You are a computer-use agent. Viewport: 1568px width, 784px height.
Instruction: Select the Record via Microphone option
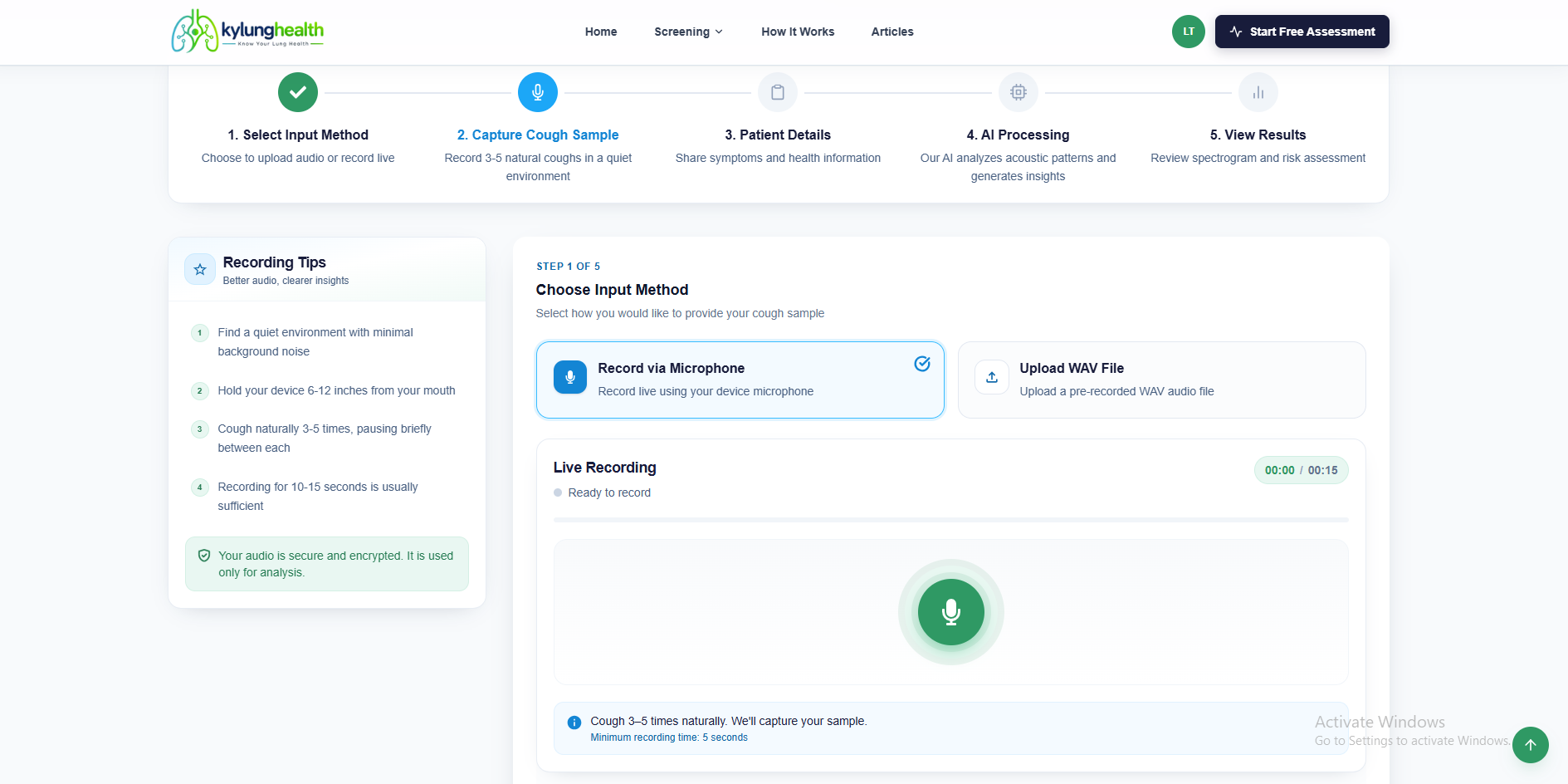pos(740,380)
